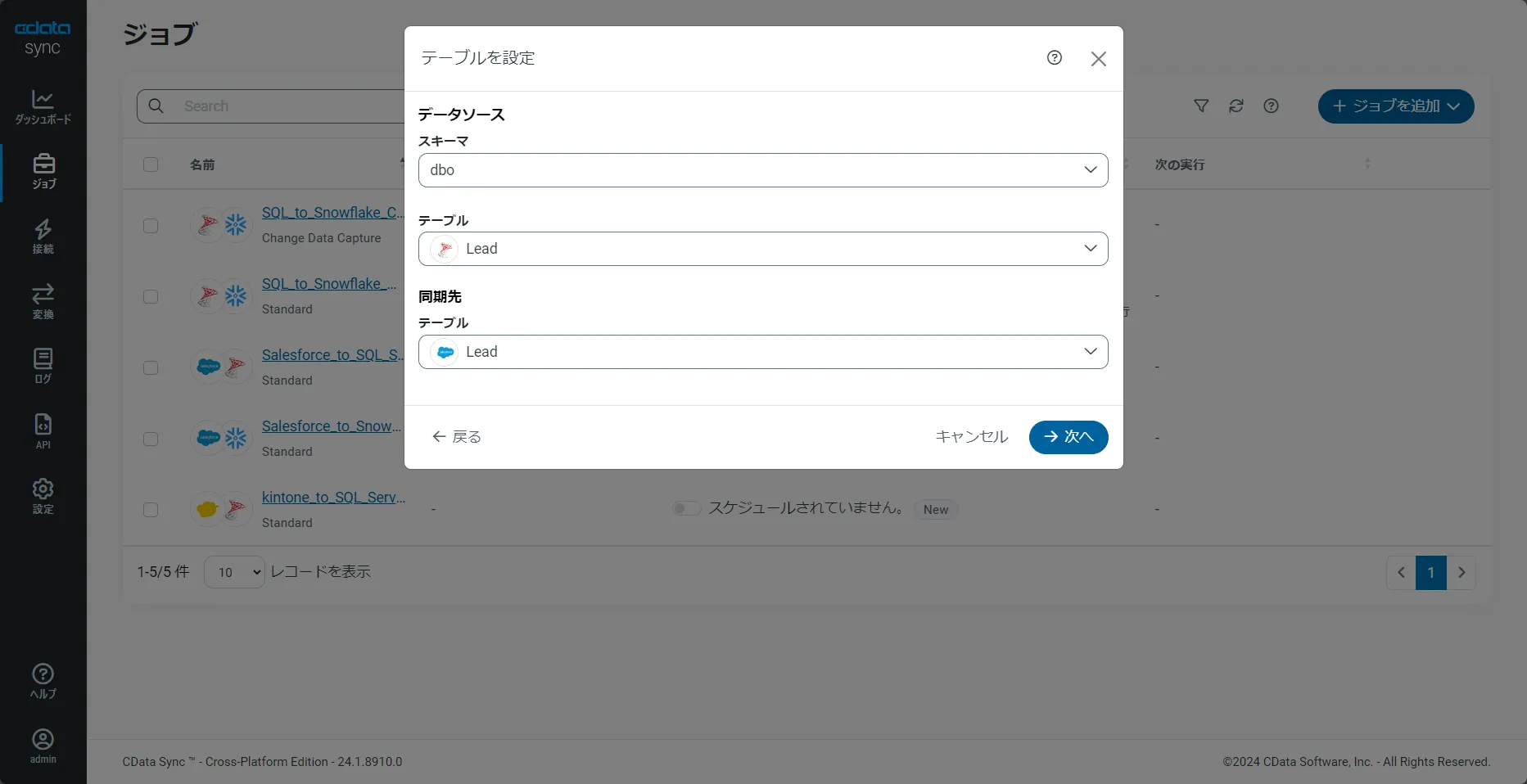The height and width of the screenshot is (784, 1527).
Task: Open dialog help via the question mark icon
Action: click(1054, 57)
